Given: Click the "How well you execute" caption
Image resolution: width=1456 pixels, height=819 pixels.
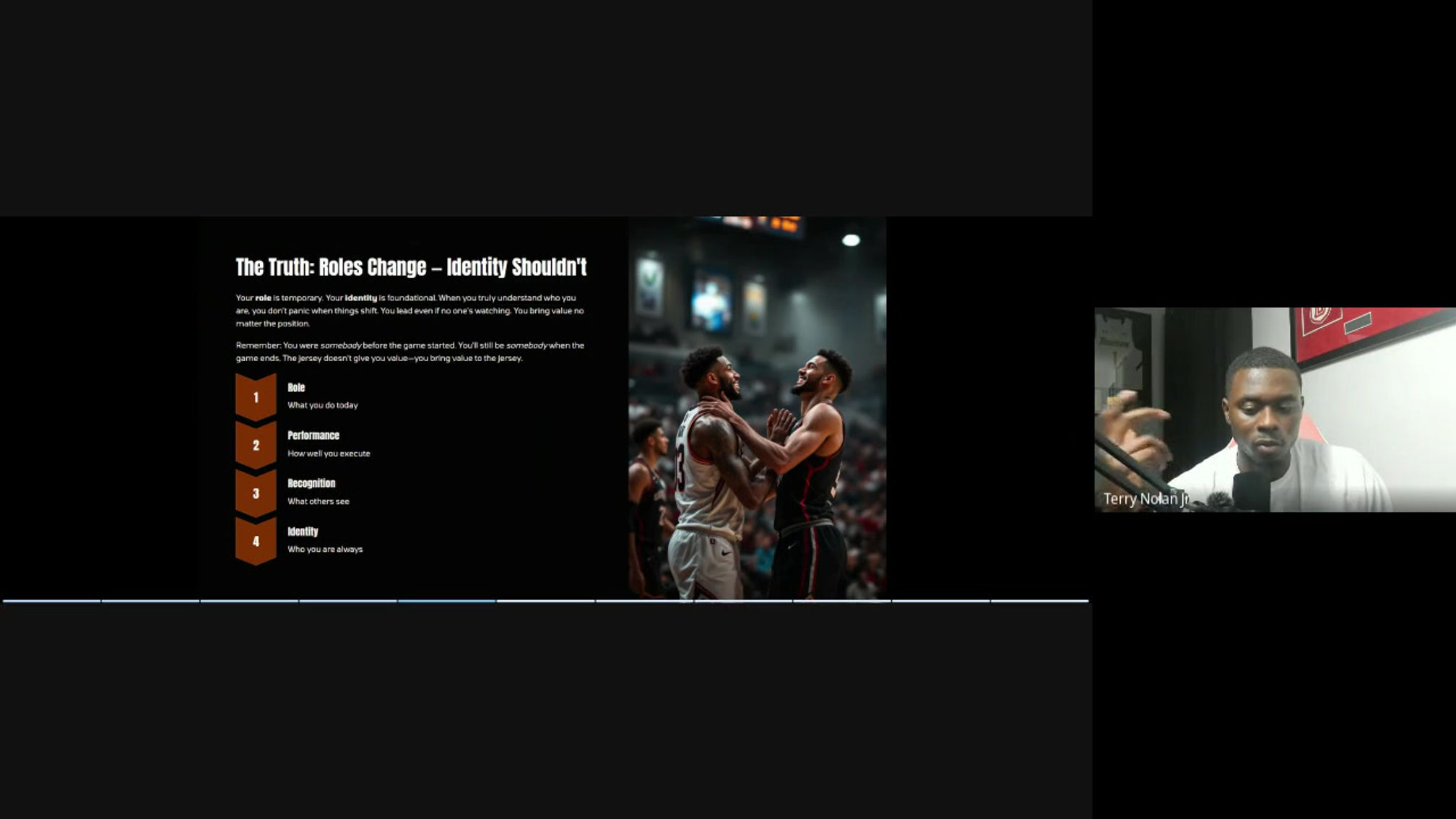Looking at the screenshot, I should tap(329, 454).
